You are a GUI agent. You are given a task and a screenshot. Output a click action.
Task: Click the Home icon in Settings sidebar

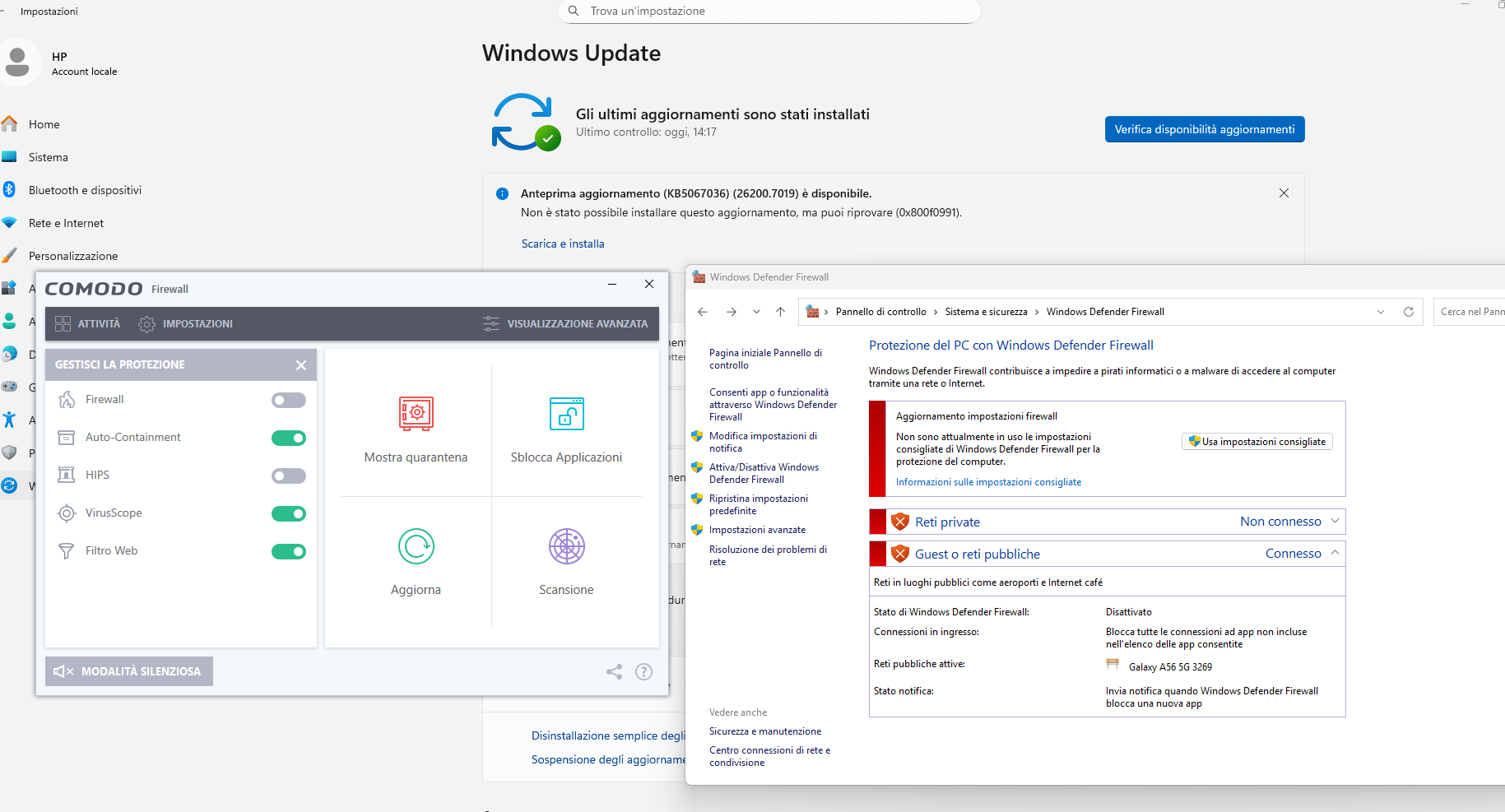coord(10,124)
